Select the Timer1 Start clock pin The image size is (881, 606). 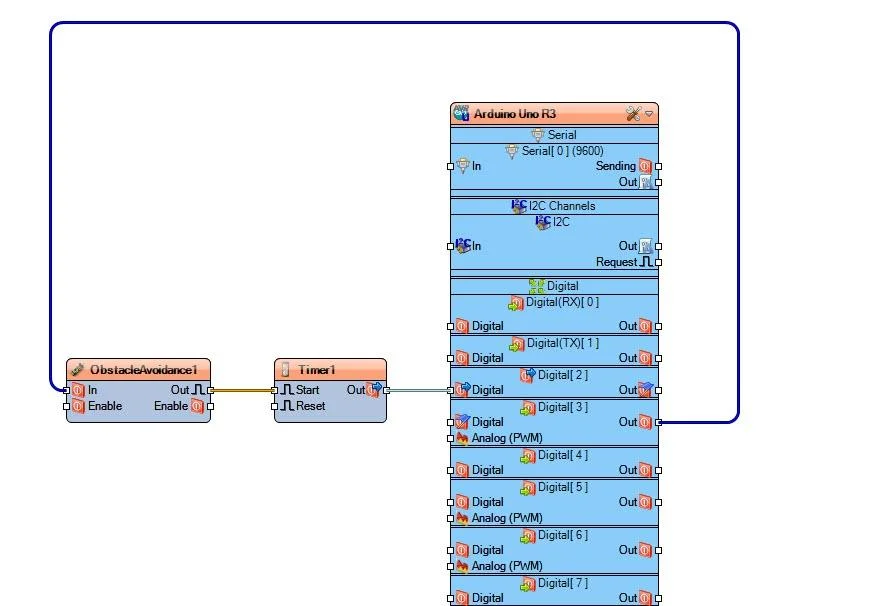tap(287, 390)
